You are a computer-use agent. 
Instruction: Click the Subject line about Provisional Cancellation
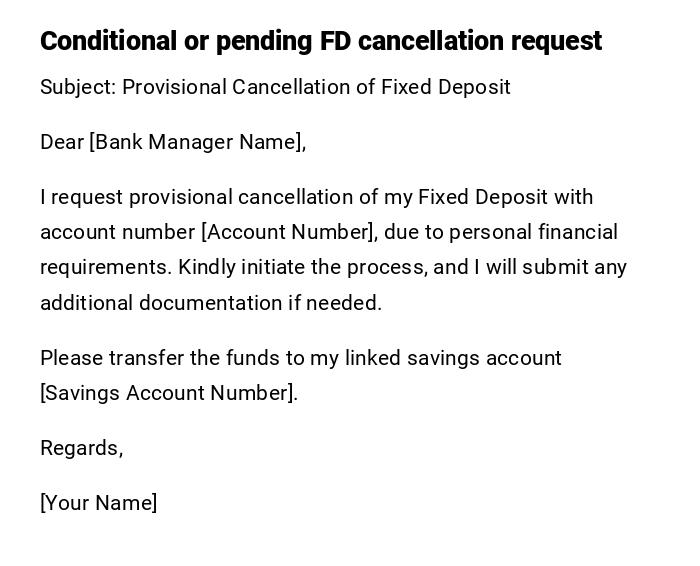(x=275, y=87)
